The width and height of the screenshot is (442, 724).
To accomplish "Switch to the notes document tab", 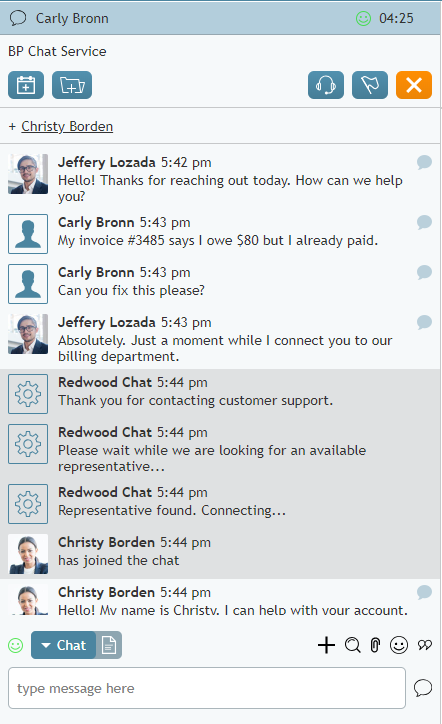I will 109,645.
